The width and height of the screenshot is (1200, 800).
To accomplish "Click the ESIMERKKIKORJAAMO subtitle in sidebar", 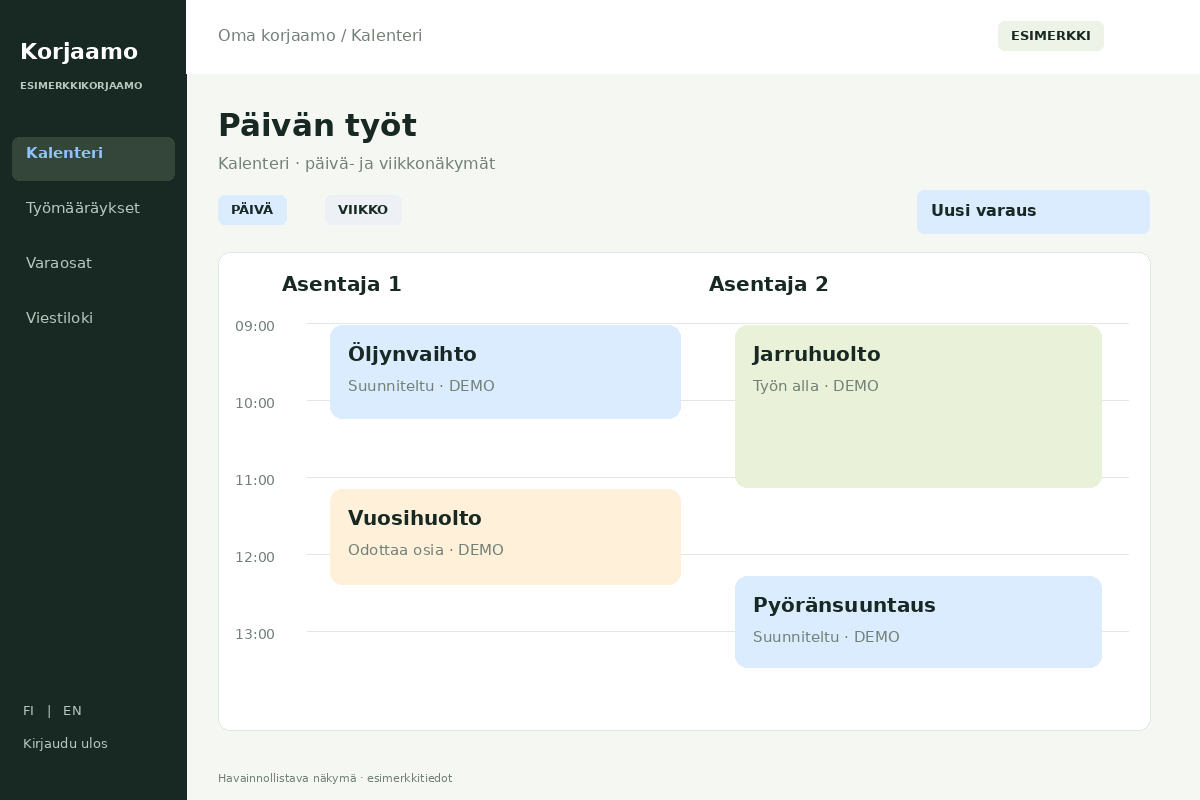I will click(x=81, y=86).
